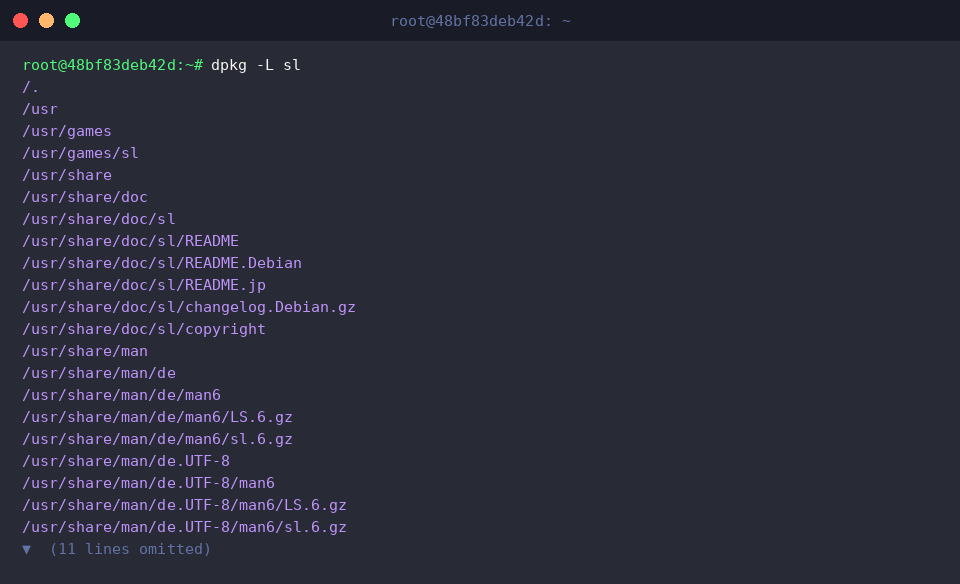Click the yellow minimize window button
Screen dimensions: 960x584
pos(47,21)
